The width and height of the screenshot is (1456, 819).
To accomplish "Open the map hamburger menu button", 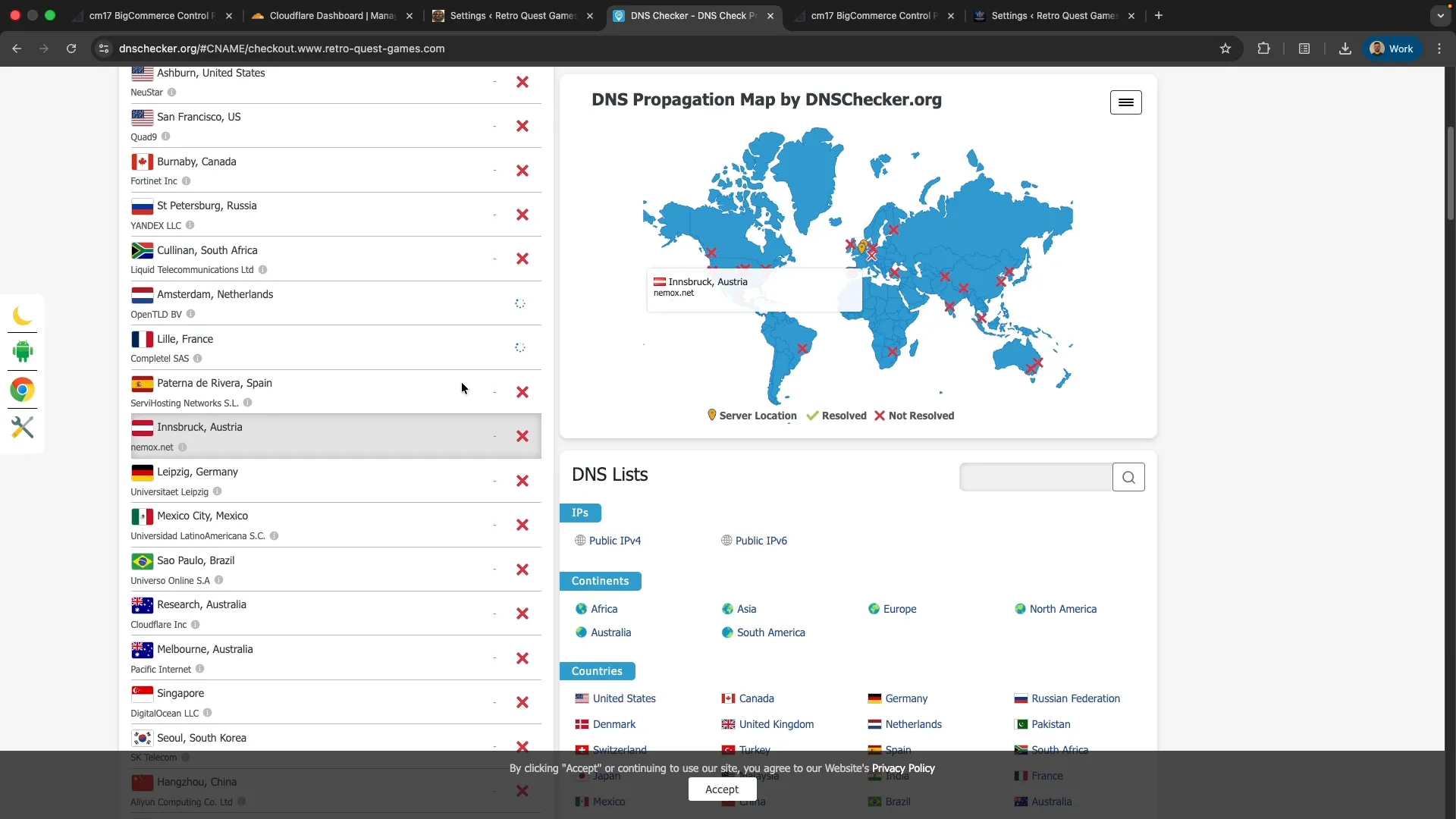I will click(x=1125, y=102).
